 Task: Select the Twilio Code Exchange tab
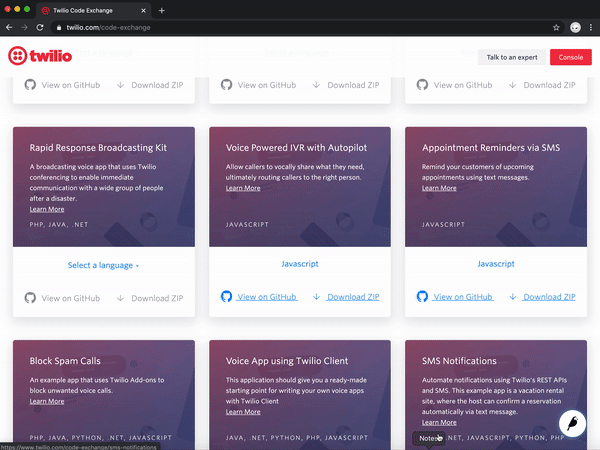[94, 11]
